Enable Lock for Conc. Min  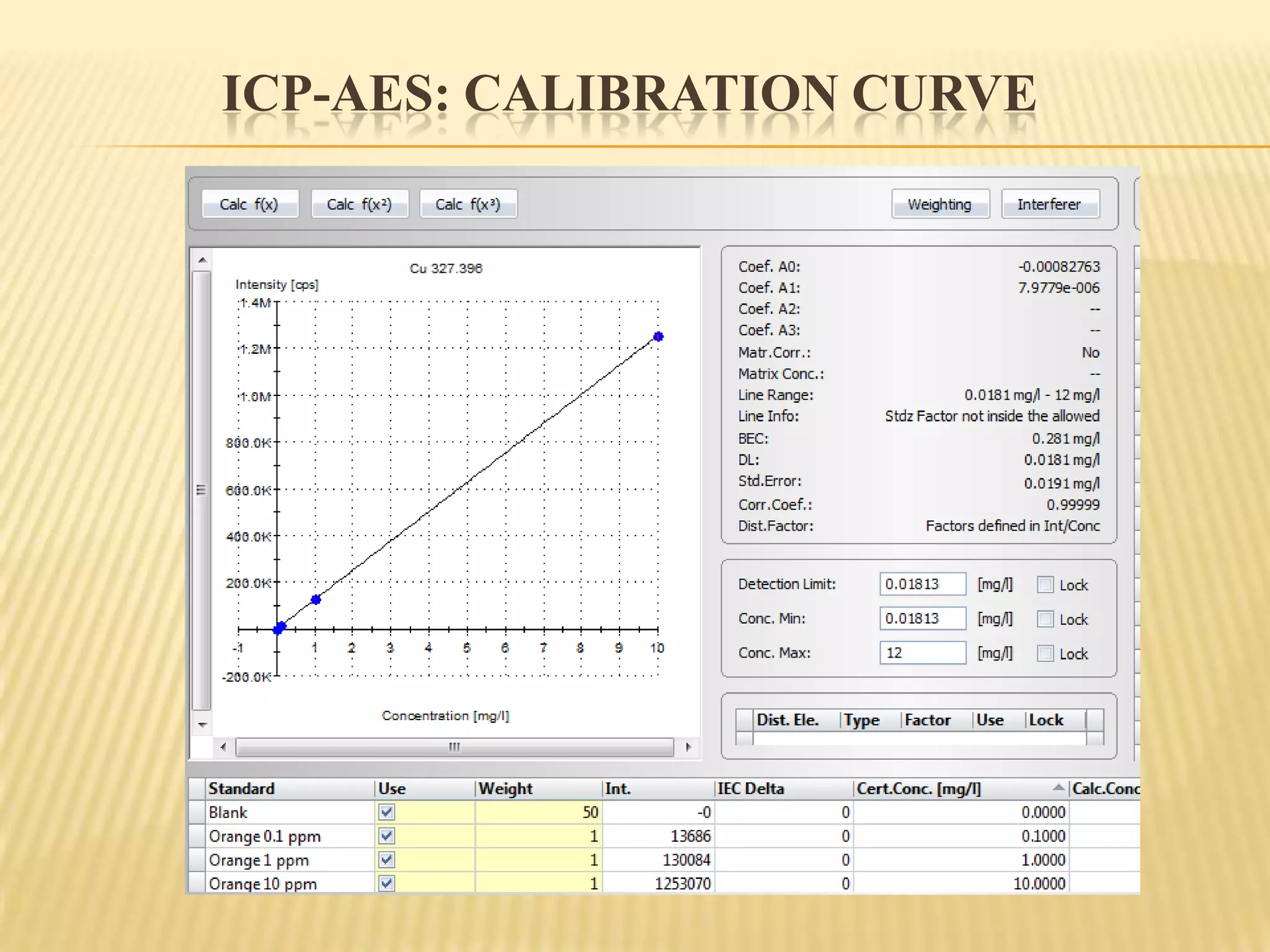(x=1046, y=619)
